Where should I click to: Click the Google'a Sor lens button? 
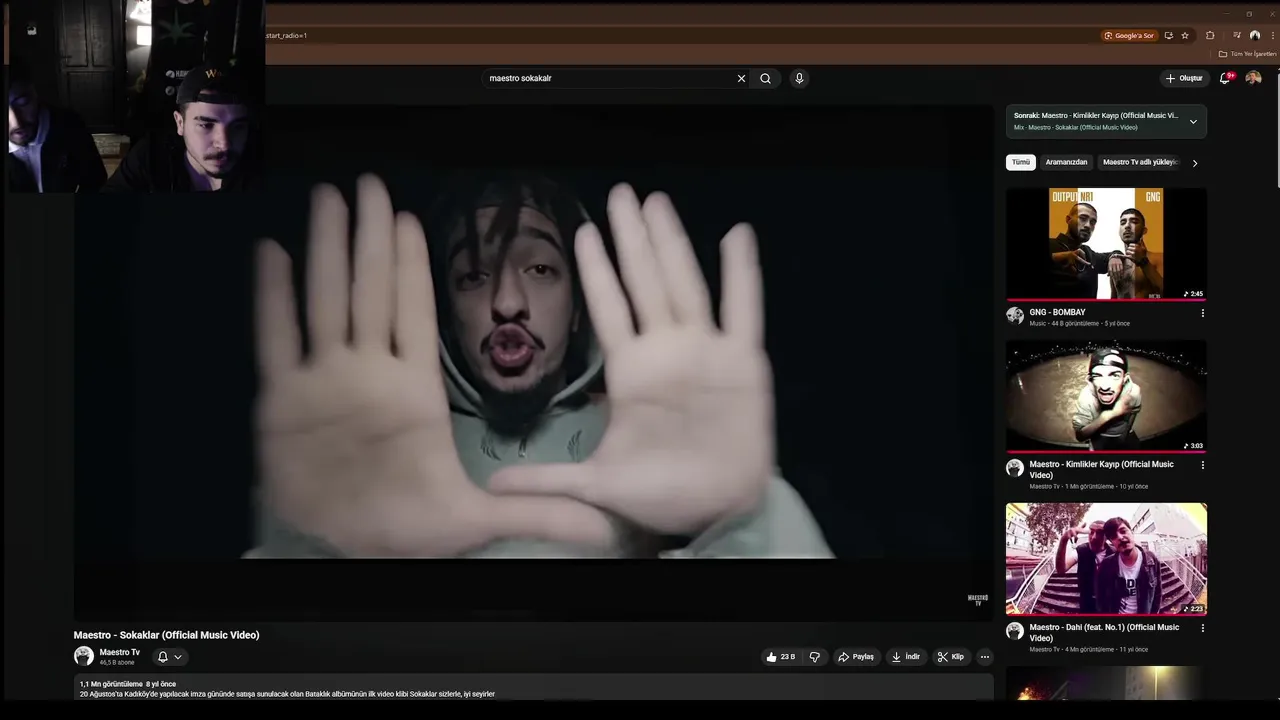[1129, 35]
